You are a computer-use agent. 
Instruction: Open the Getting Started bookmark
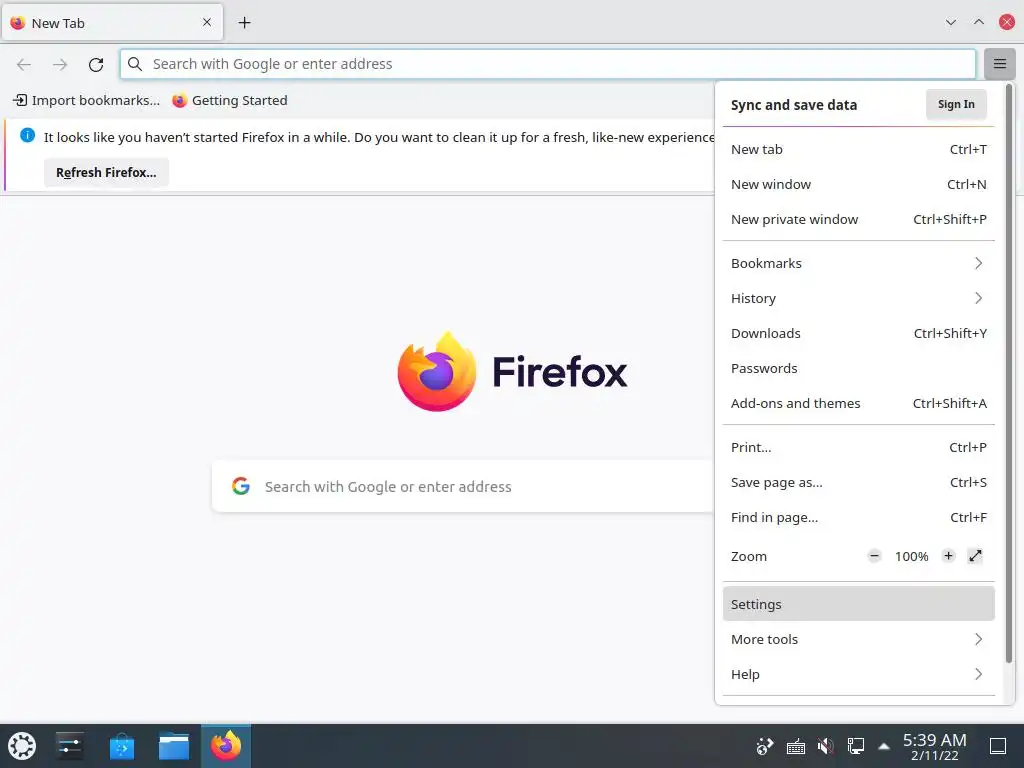click(x=230, y=101)
